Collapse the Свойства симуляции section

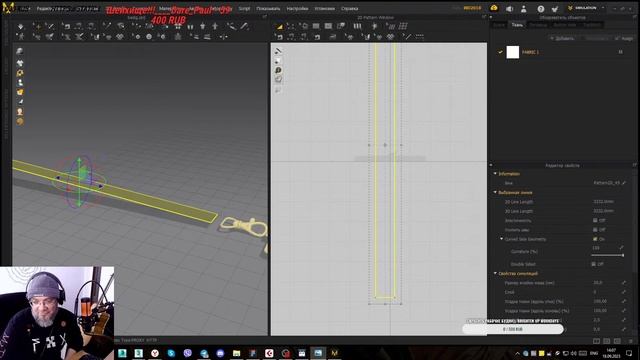pos(495,273)
